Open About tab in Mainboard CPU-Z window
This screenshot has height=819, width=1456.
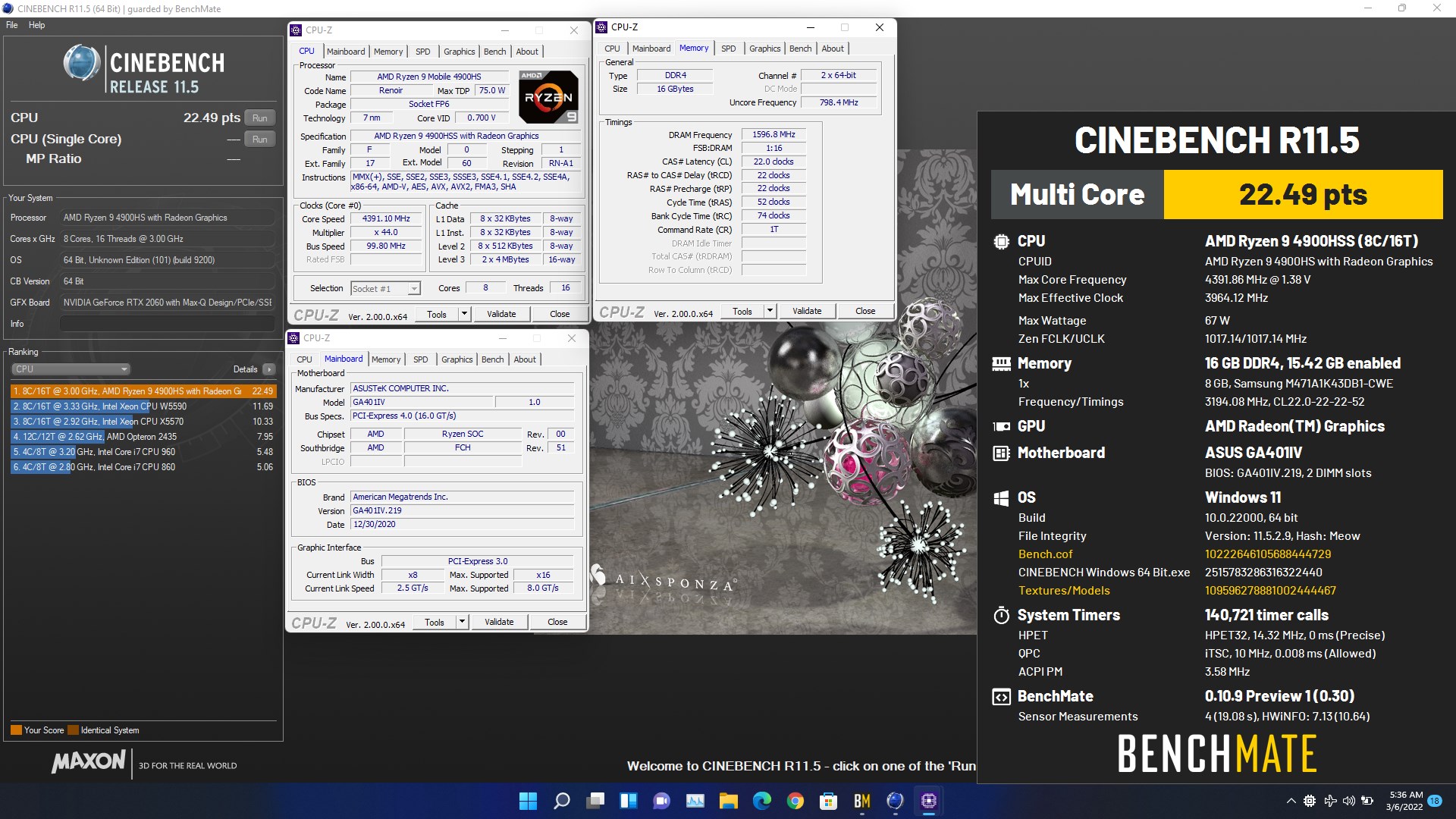coord(525,359)
